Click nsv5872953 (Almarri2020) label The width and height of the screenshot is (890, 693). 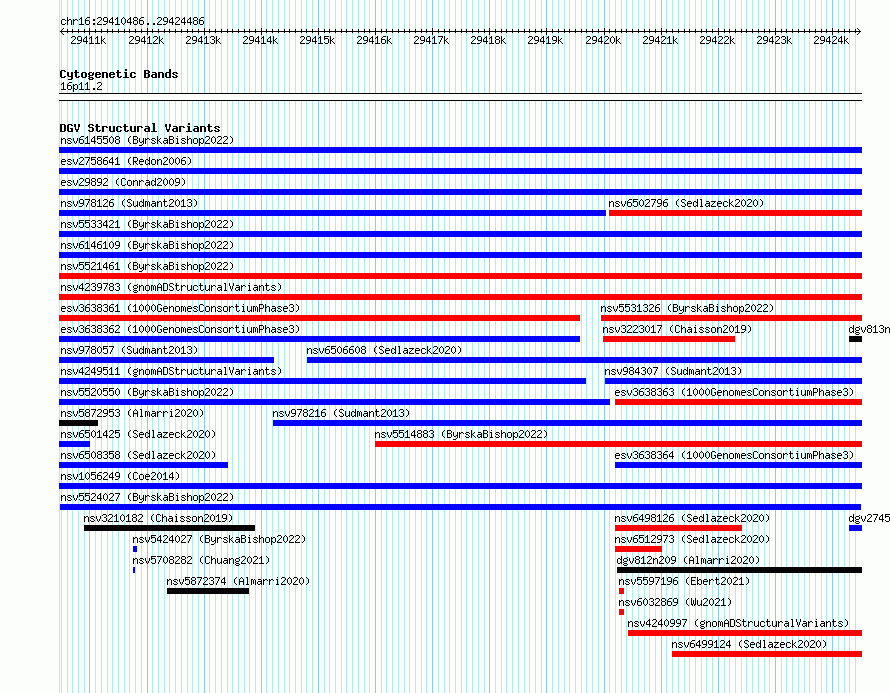(132, 413)
